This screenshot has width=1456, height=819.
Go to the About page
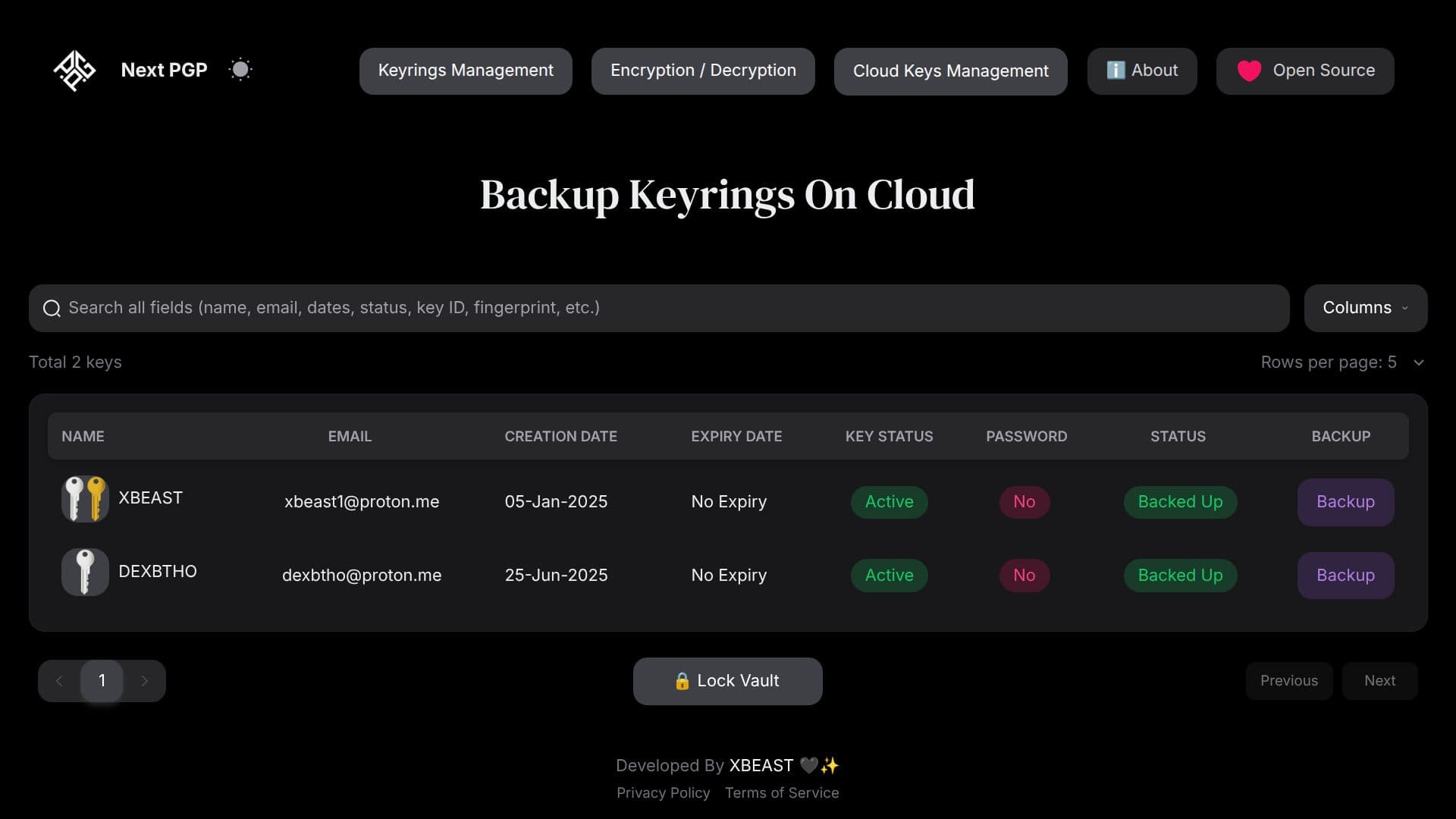(x=1142, y=71)
